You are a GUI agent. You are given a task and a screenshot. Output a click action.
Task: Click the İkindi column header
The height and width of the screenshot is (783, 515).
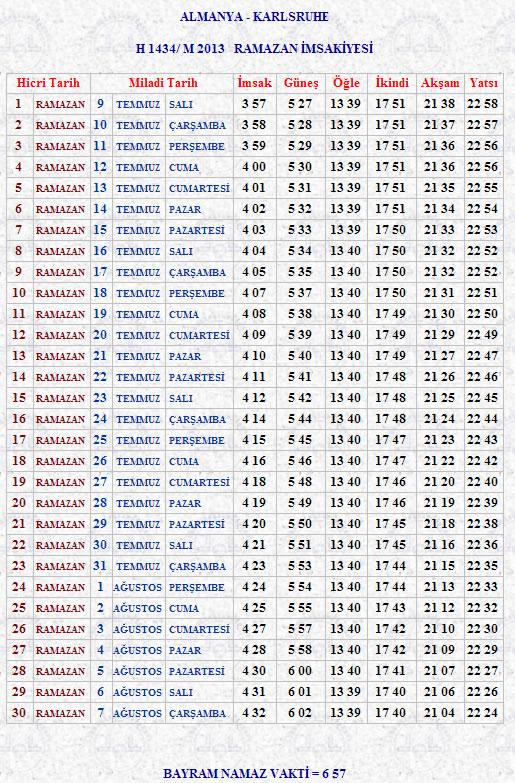pyautogui.click(x=392, y=83)
